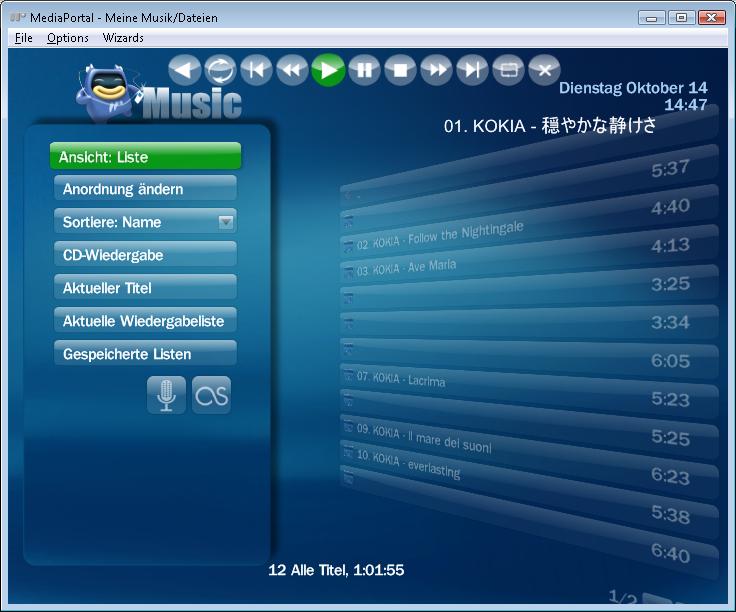Switch view via Ansicht: Liste button
736x612 pixels.
tap(145, 157)
